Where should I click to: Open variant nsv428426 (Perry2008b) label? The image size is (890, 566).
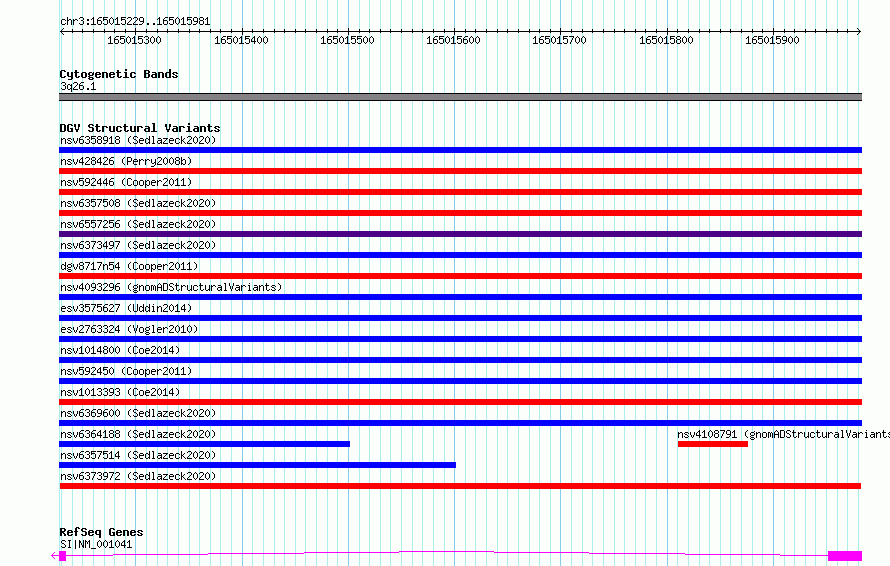pos(126,161)
